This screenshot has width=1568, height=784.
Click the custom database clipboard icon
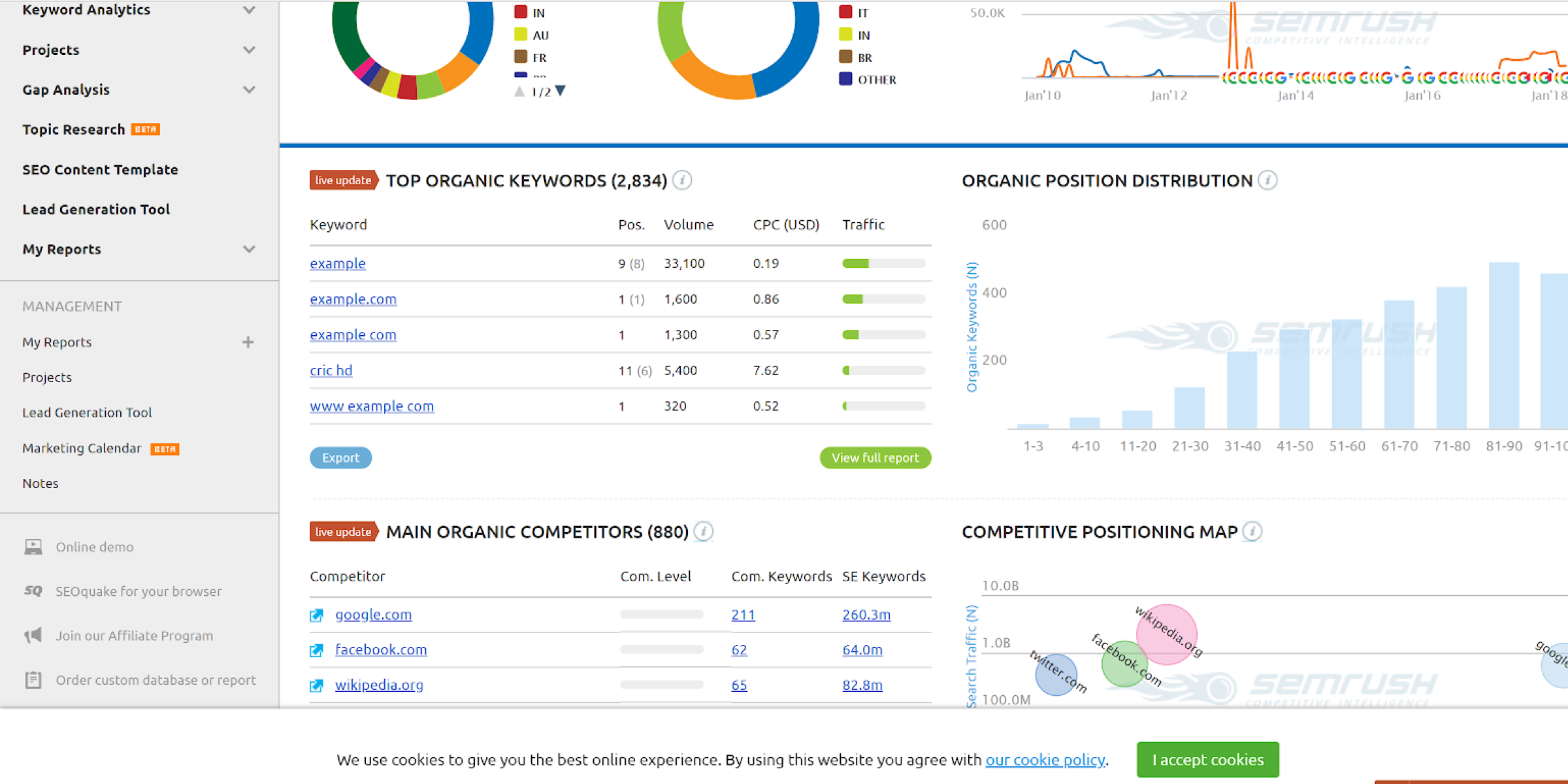click(33, 680)
